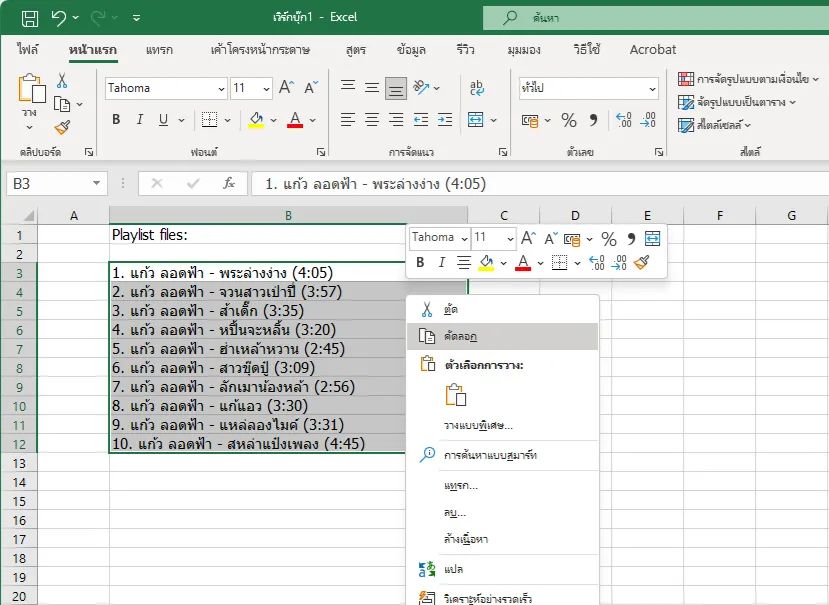Viewport: 829px width, 605px height.
Task: Click Insert Function fx icon
Action: 228,184
